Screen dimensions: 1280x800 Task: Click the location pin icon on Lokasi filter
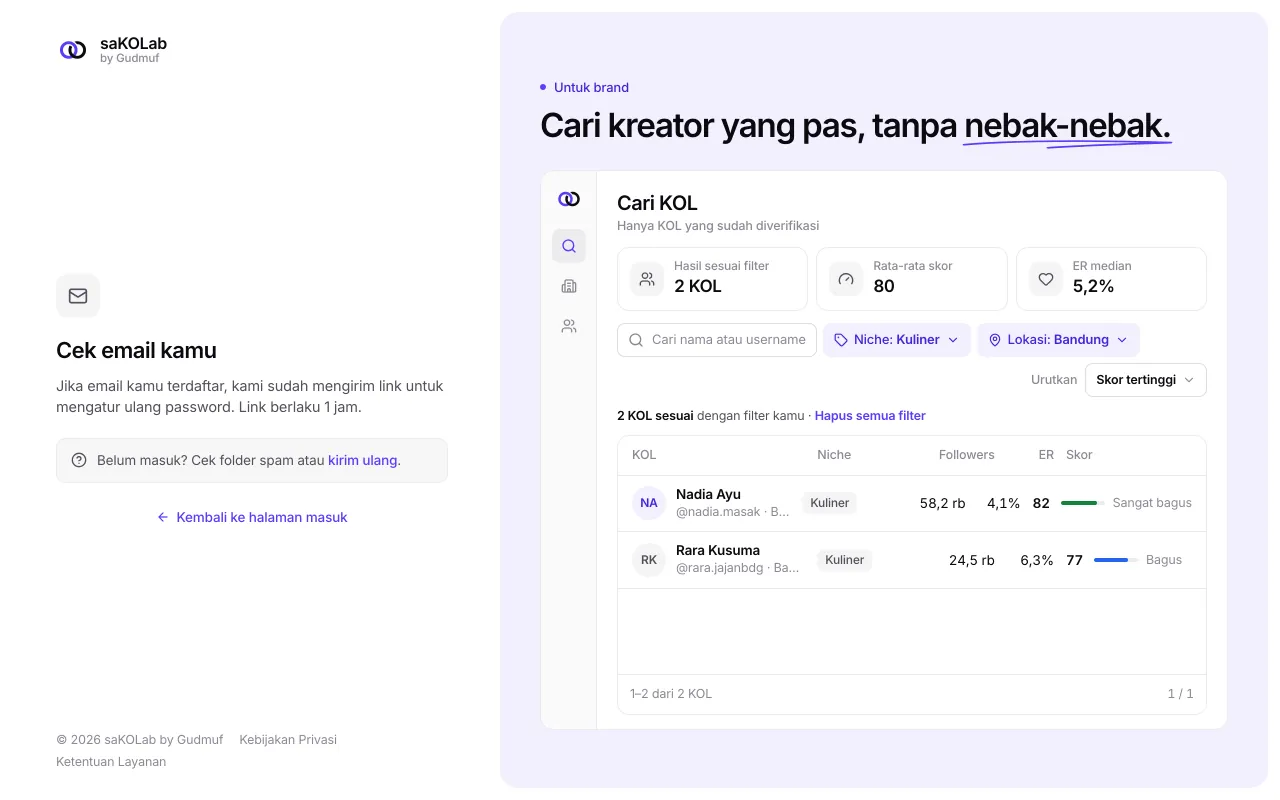(x=995, y=340)
